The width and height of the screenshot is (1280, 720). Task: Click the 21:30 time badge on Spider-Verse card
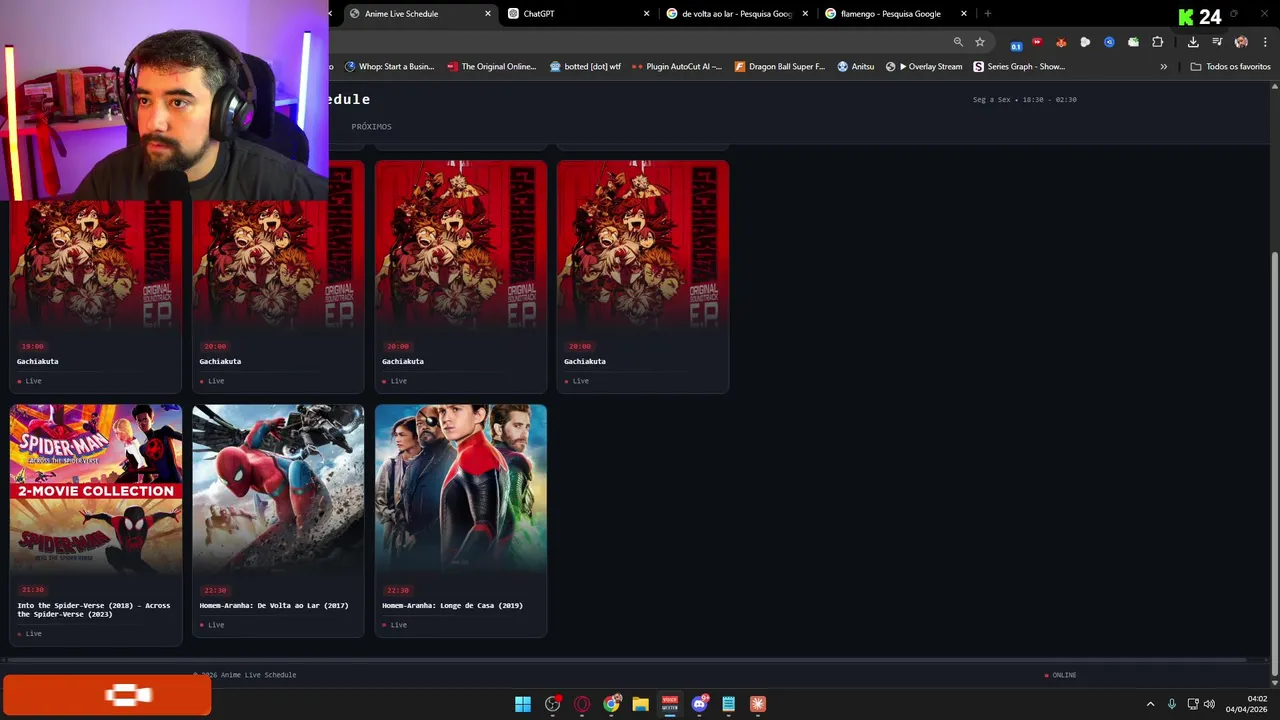tap(32, 590)
